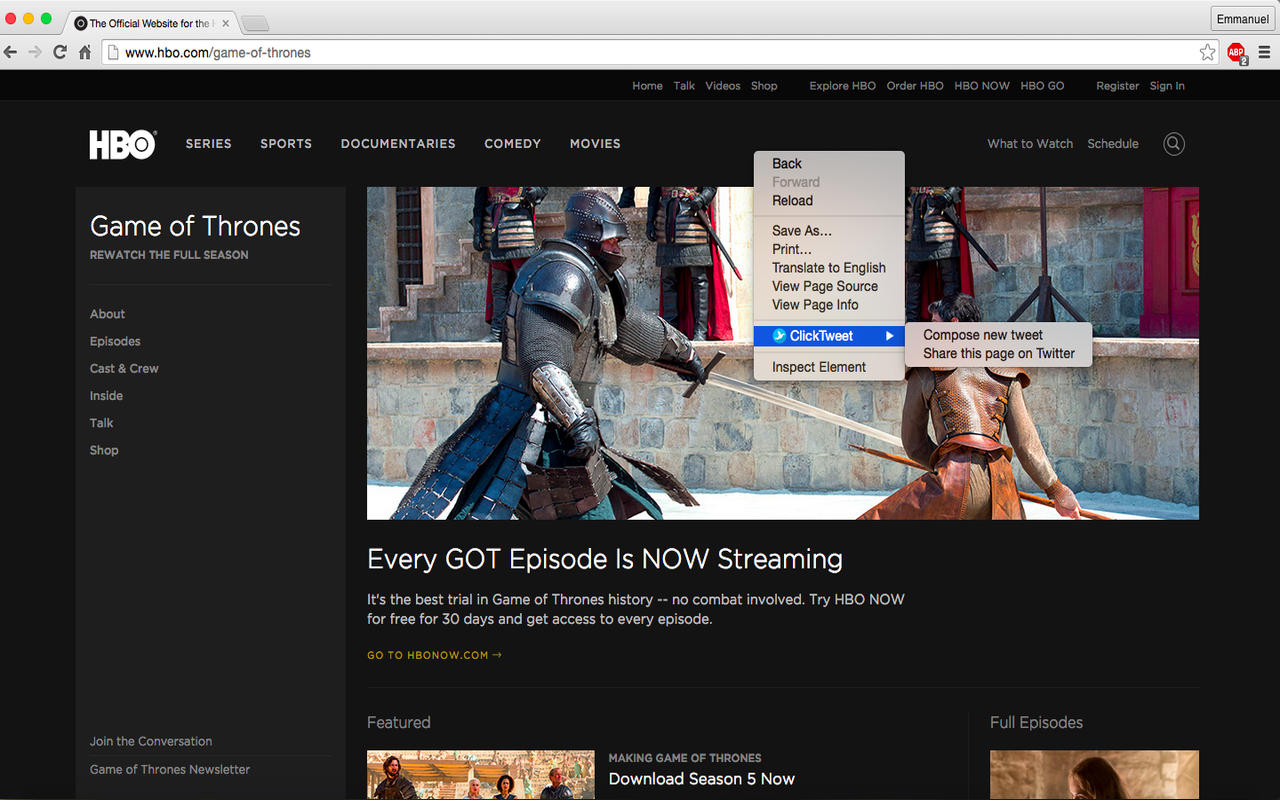
Task: Click the REWATCH THE FULL SEASON text
Action: pyautogui.click(x=169, y=255)
